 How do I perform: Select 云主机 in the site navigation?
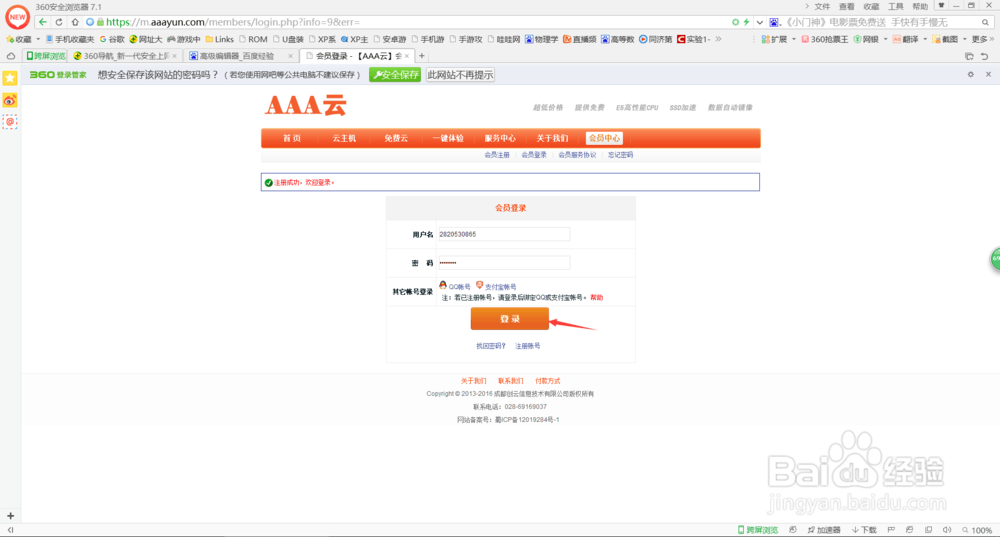(x=344, y=138)
